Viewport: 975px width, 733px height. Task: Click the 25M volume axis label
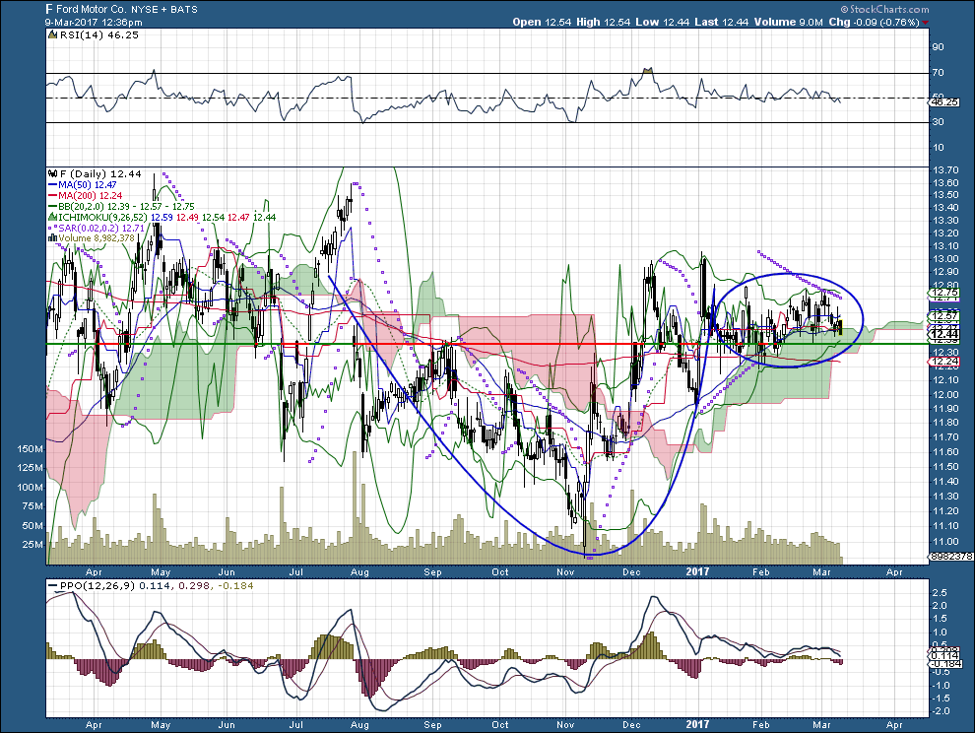point(32,545)
